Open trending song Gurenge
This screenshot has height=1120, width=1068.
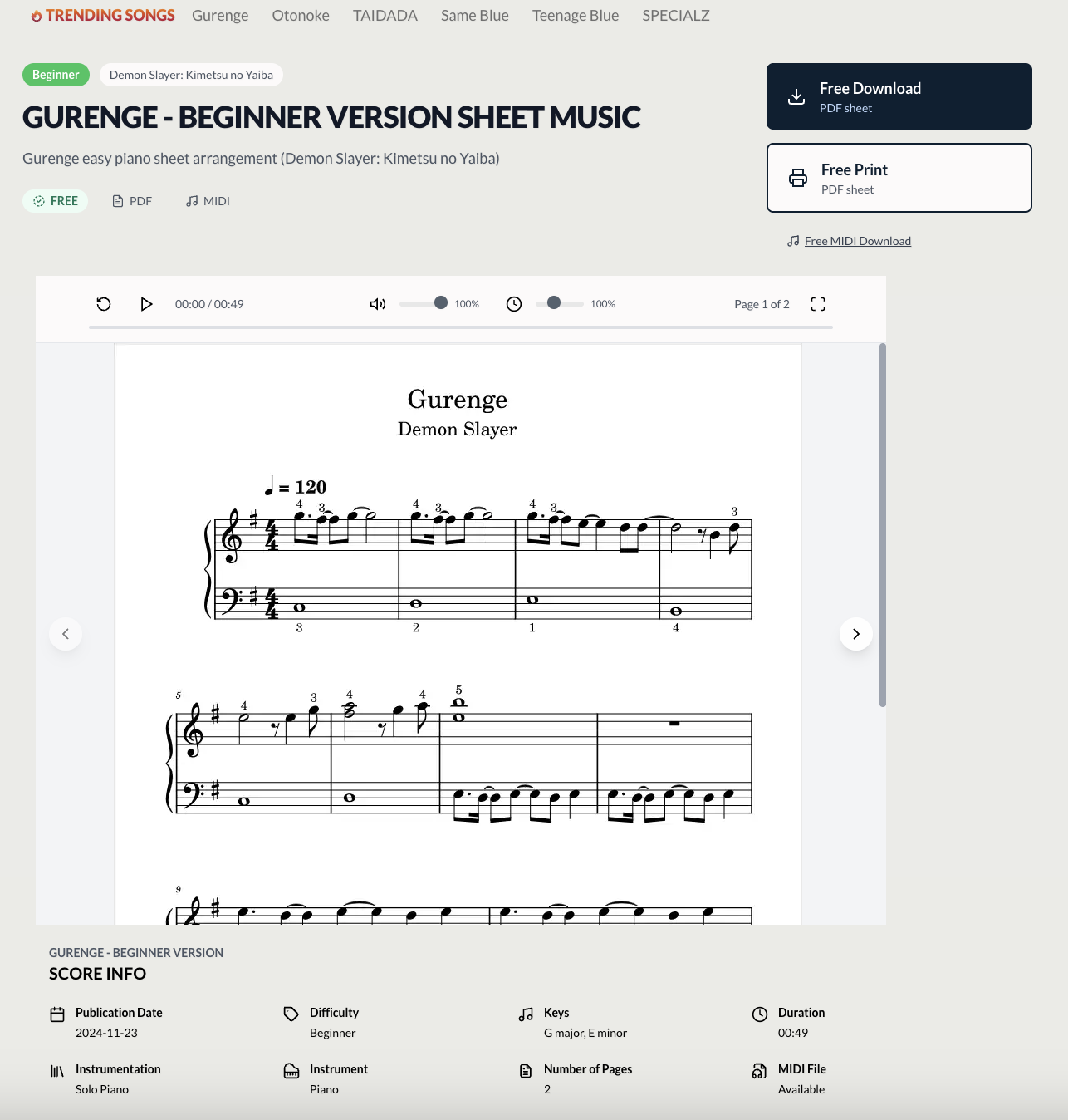[220, 16]
